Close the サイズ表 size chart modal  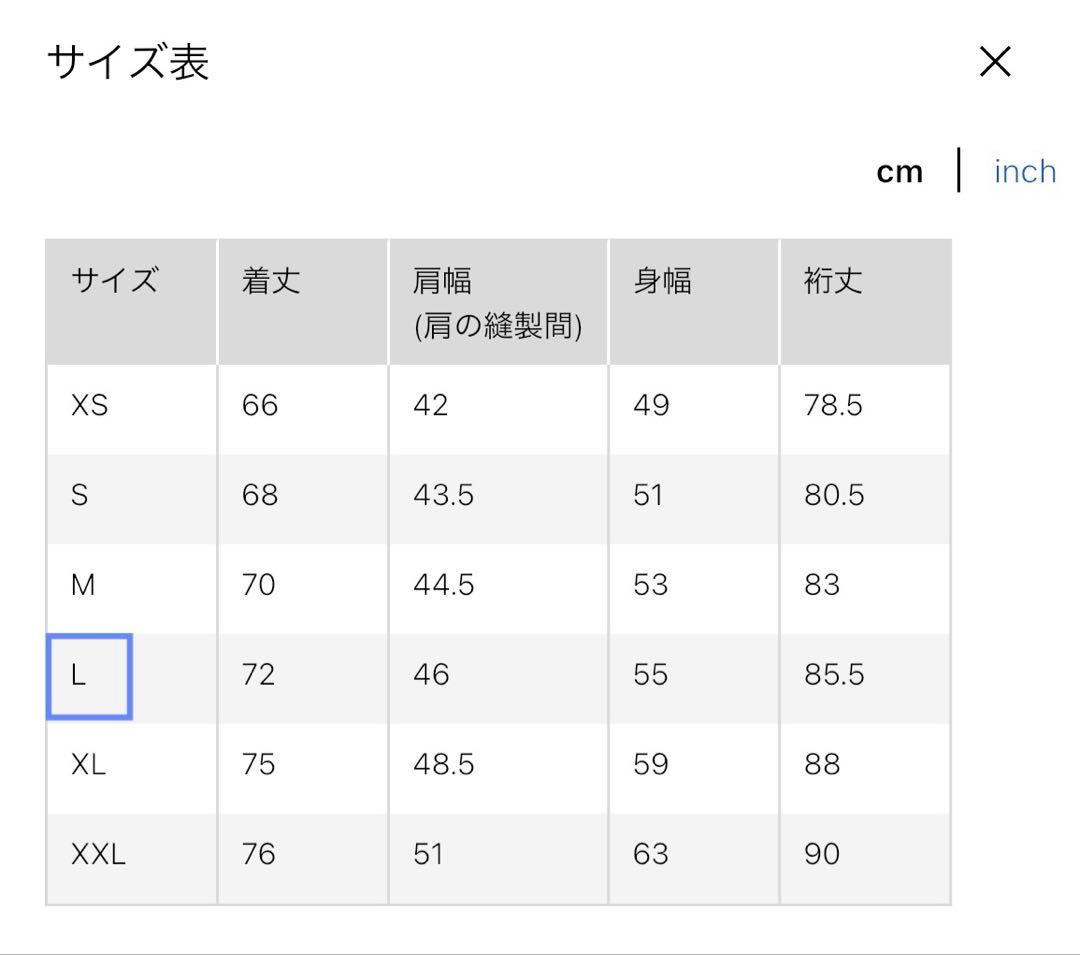coord(996,62)
